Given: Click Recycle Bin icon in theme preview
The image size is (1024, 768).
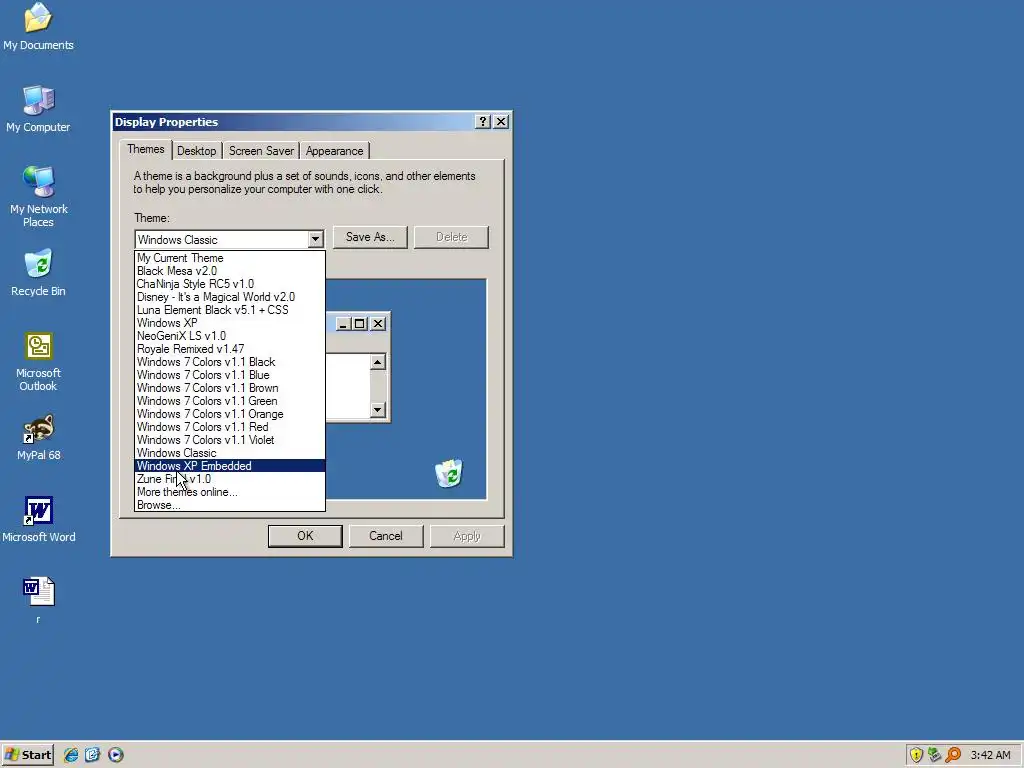Looking at the screenshot, I should click(449, 473).
